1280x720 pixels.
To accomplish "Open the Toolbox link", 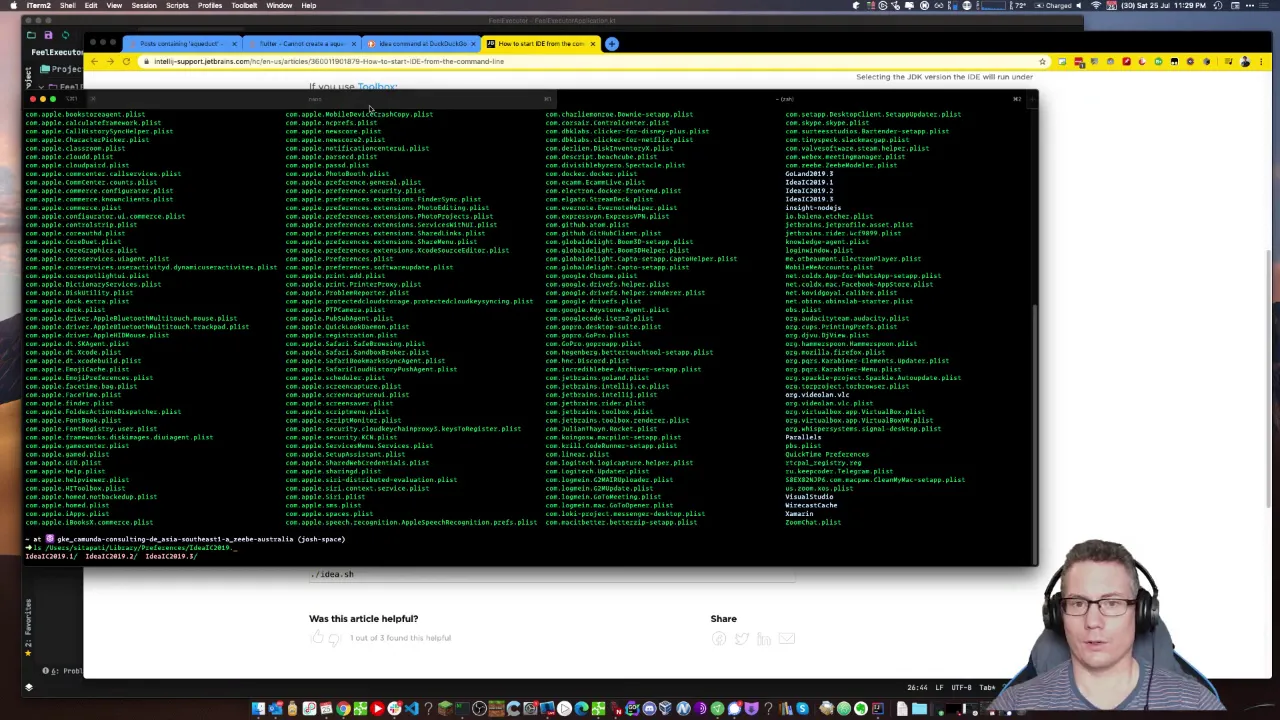I will (x=376, y=87).
